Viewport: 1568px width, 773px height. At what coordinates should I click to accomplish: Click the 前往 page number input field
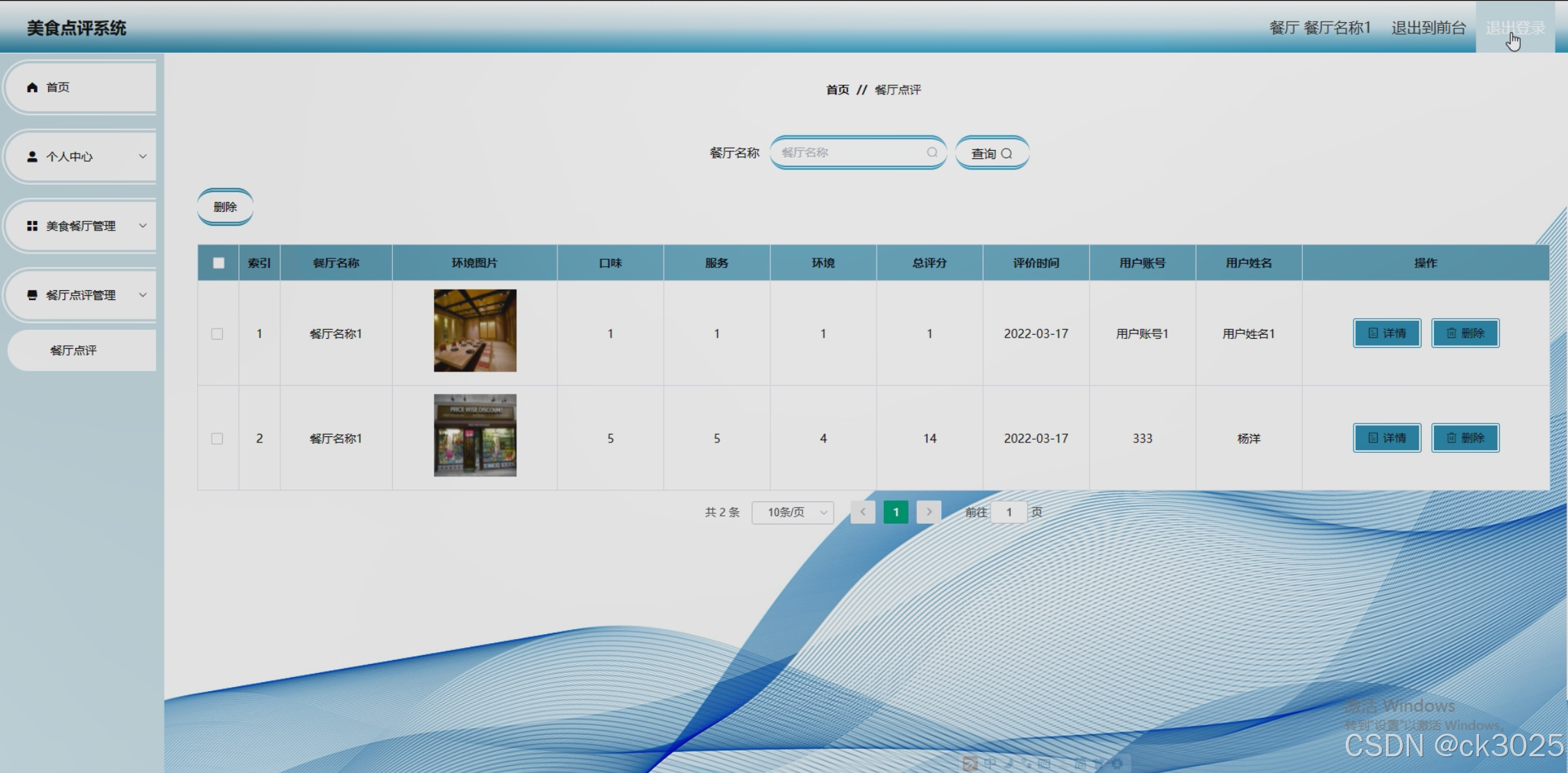1009,513
